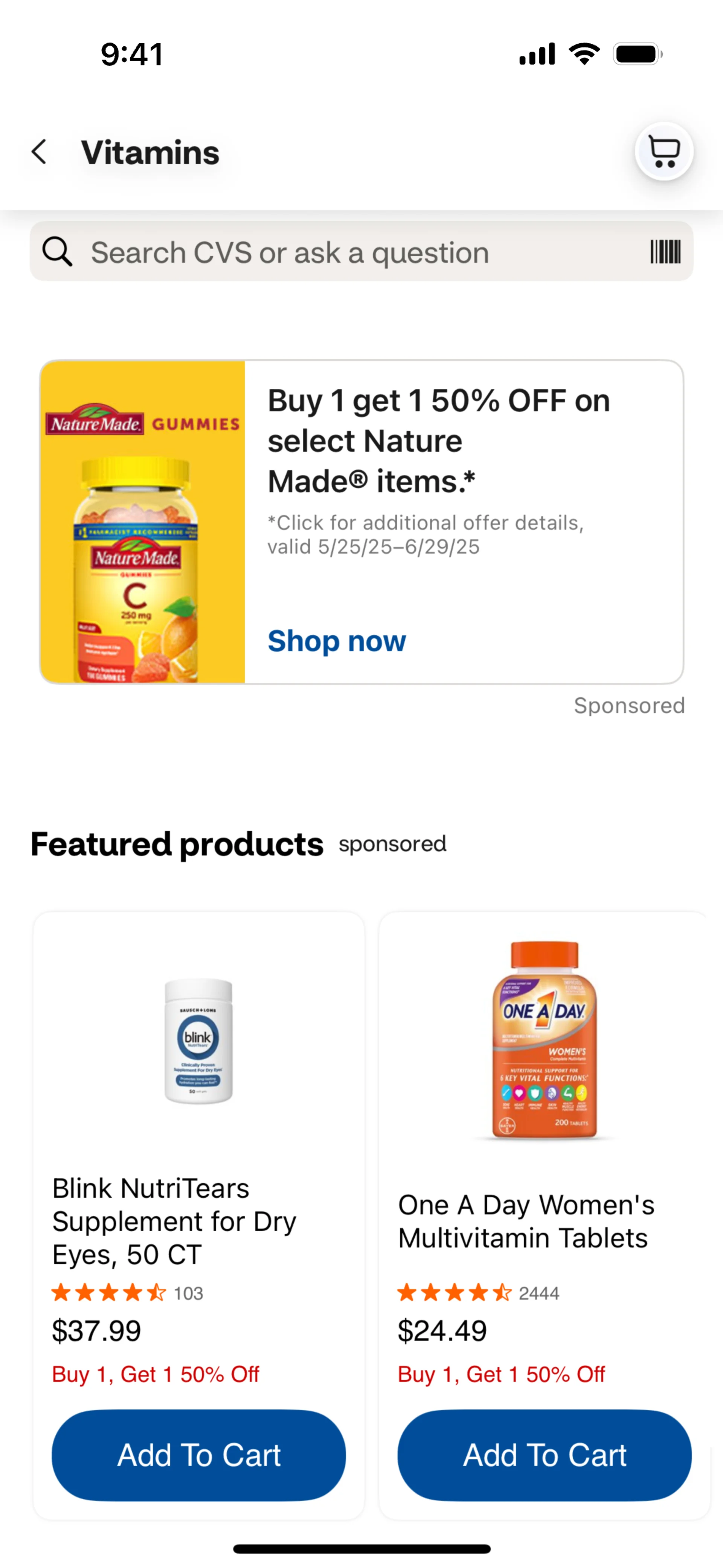The image size is (723, 1568).
Task: Open the Nature Made gummies banner image
Action: (143, 522)
